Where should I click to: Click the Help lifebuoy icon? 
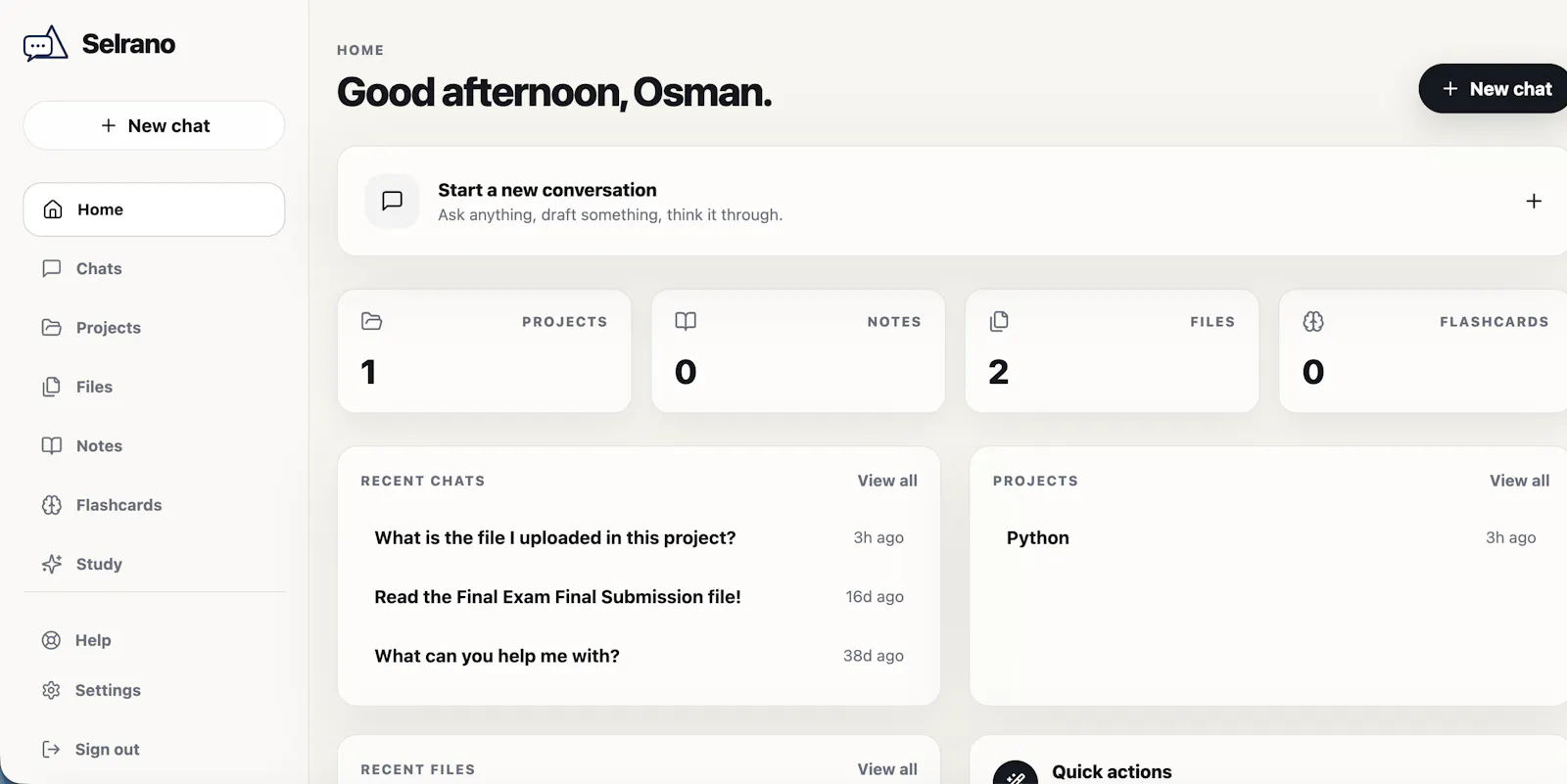coord(51,640)
